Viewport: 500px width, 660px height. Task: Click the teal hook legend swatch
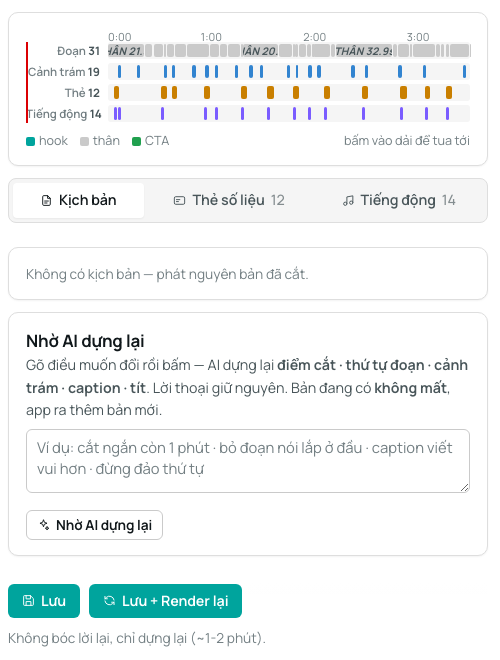[30, 141]
